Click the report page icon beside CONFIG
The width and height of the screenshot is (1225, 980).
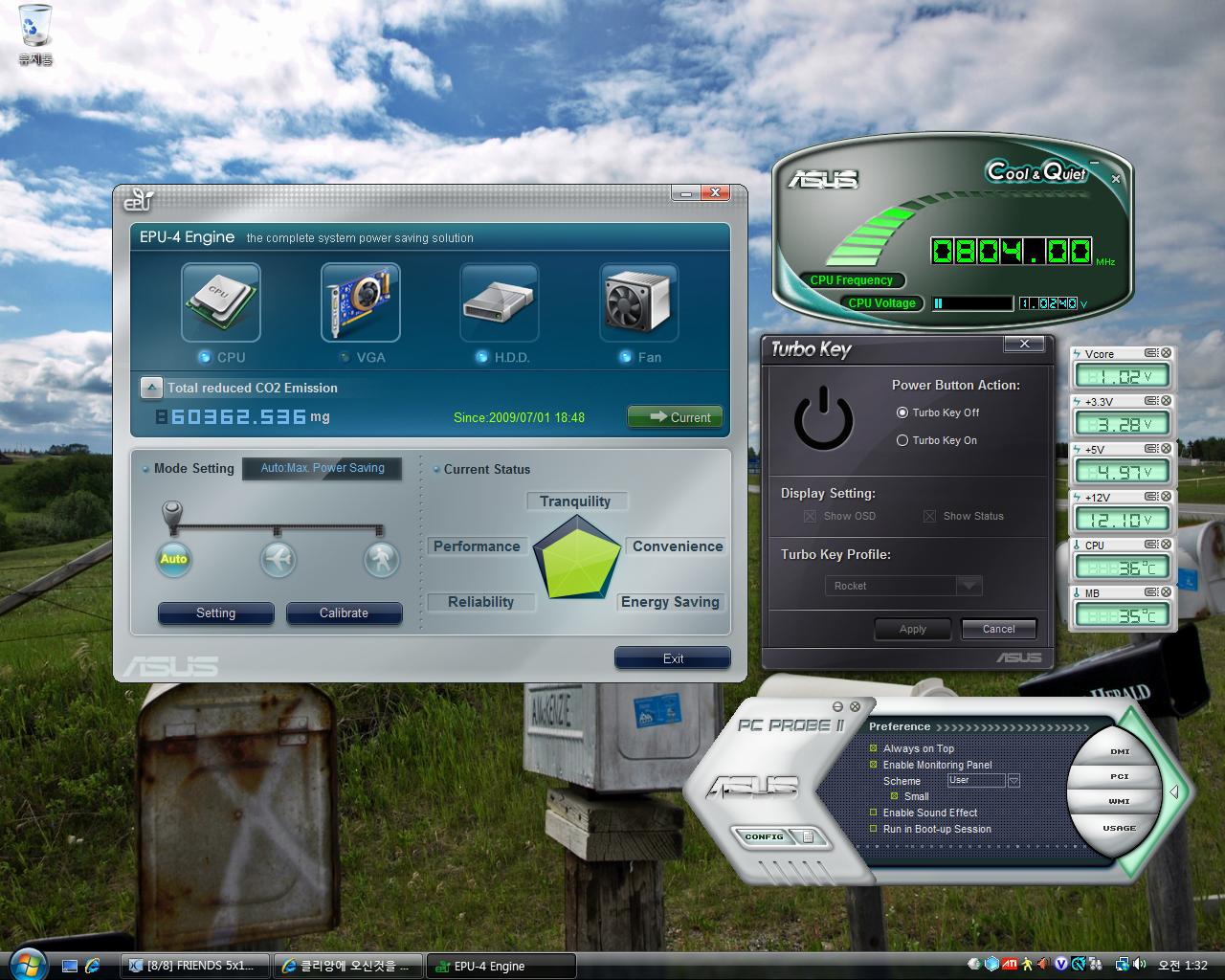808,837
